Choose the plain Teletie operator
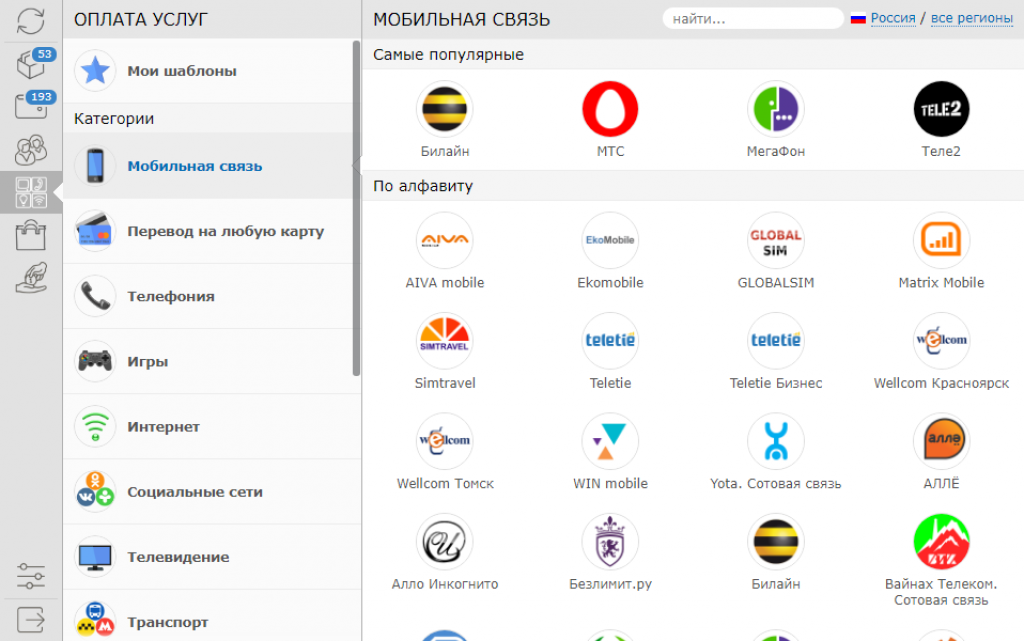This screenshot has height=641, width=1024. click(x=611, y=341)
